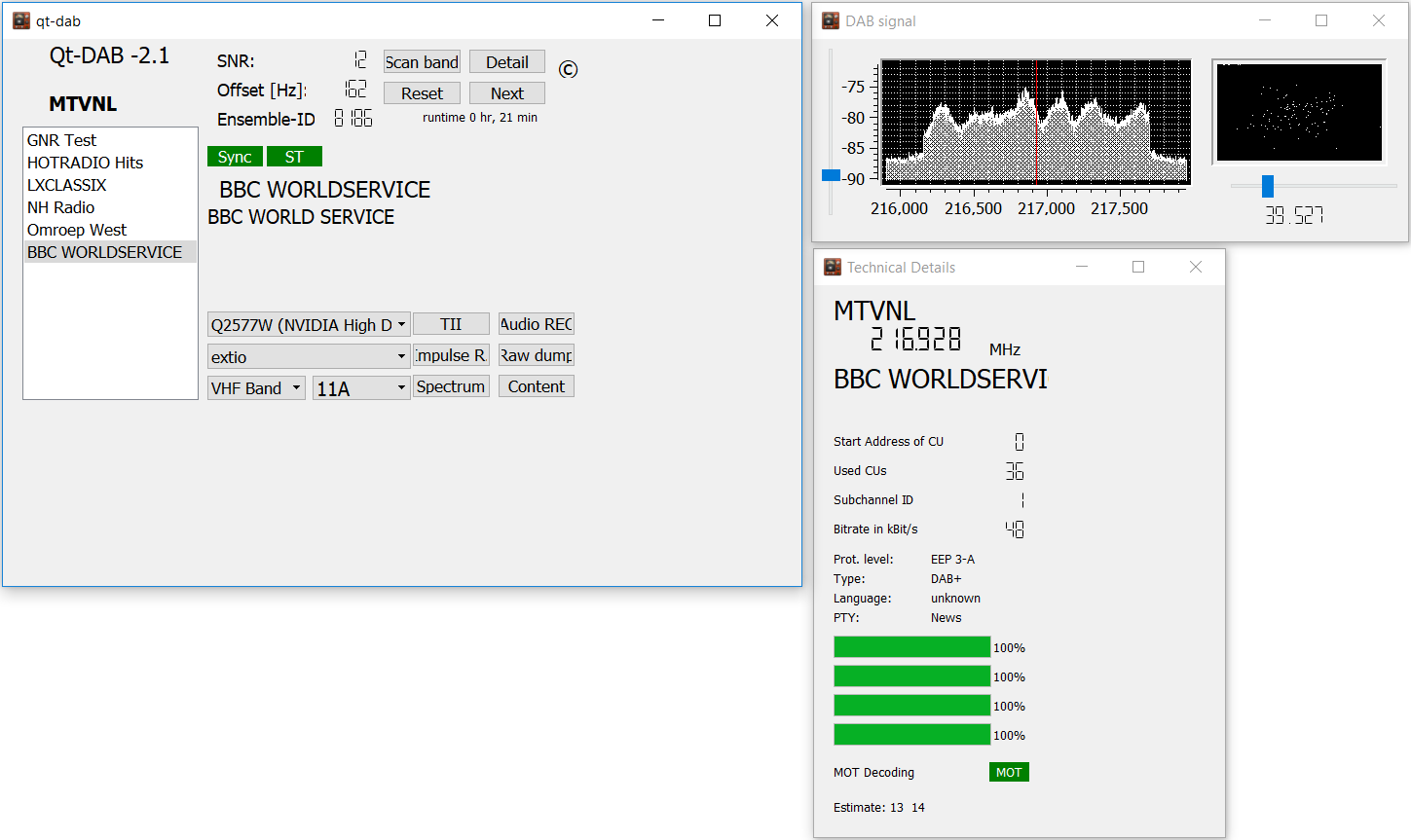1411x840 pixels.
Task: Select Omroep West service
Action: [x=110, y=230]
